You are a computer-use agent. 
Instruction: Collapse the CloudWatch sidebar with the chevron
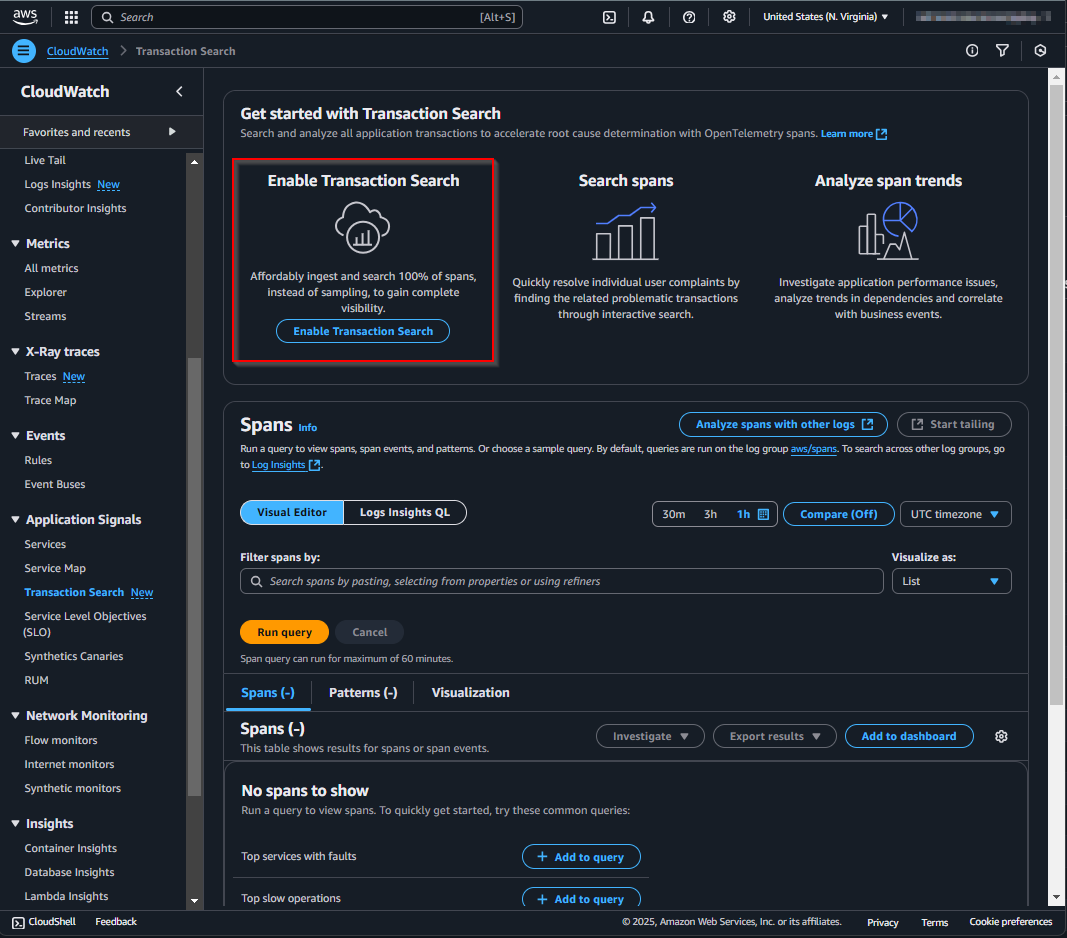coord(179,91)
